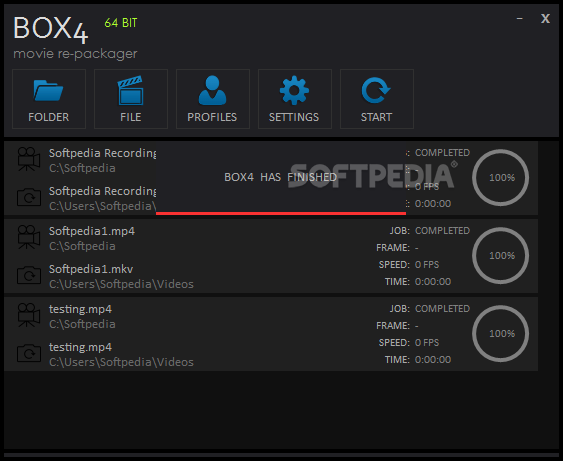Click the C:\Softpedia path under Softpedia1.mp4

(x=82, y=246)
